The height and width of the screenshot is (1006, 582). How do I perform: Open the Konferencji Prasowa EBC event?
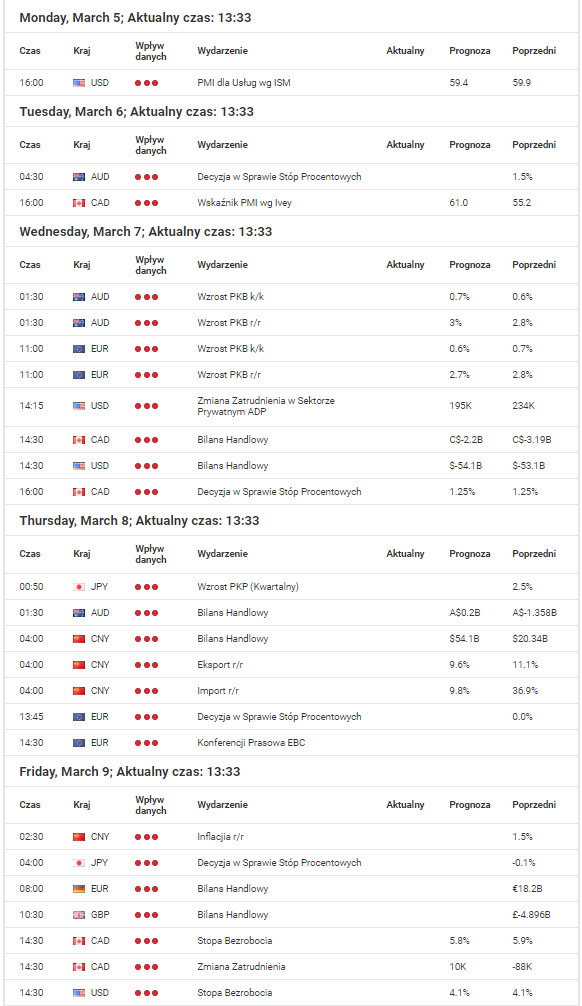[x=252, y=743]
